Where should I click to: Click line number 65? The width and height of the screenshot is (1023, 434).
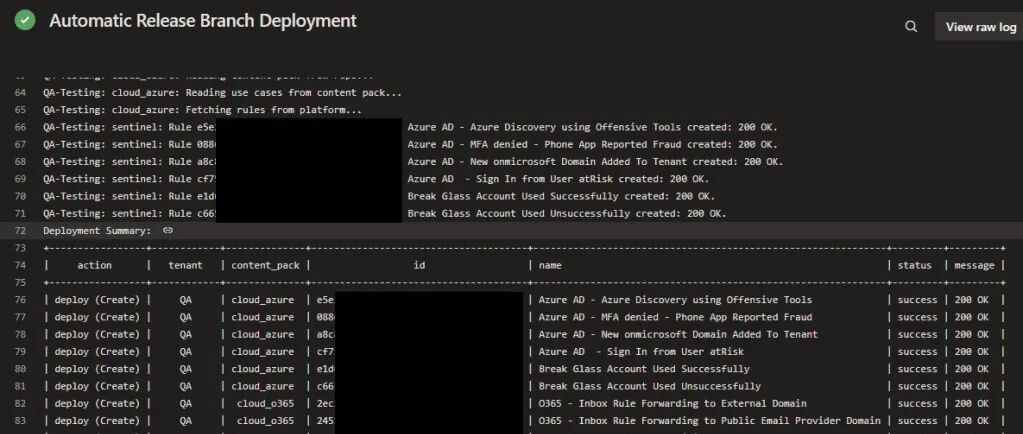[20, 110]
